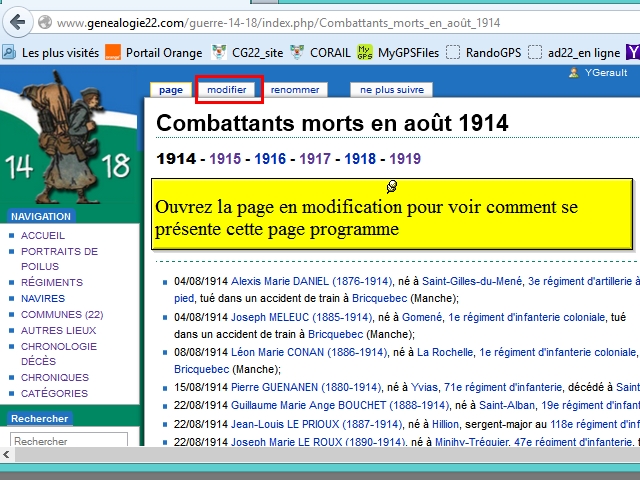
Task: Open Pierre GUENANEN (1880-1914) link
Action: click(306, 387)
